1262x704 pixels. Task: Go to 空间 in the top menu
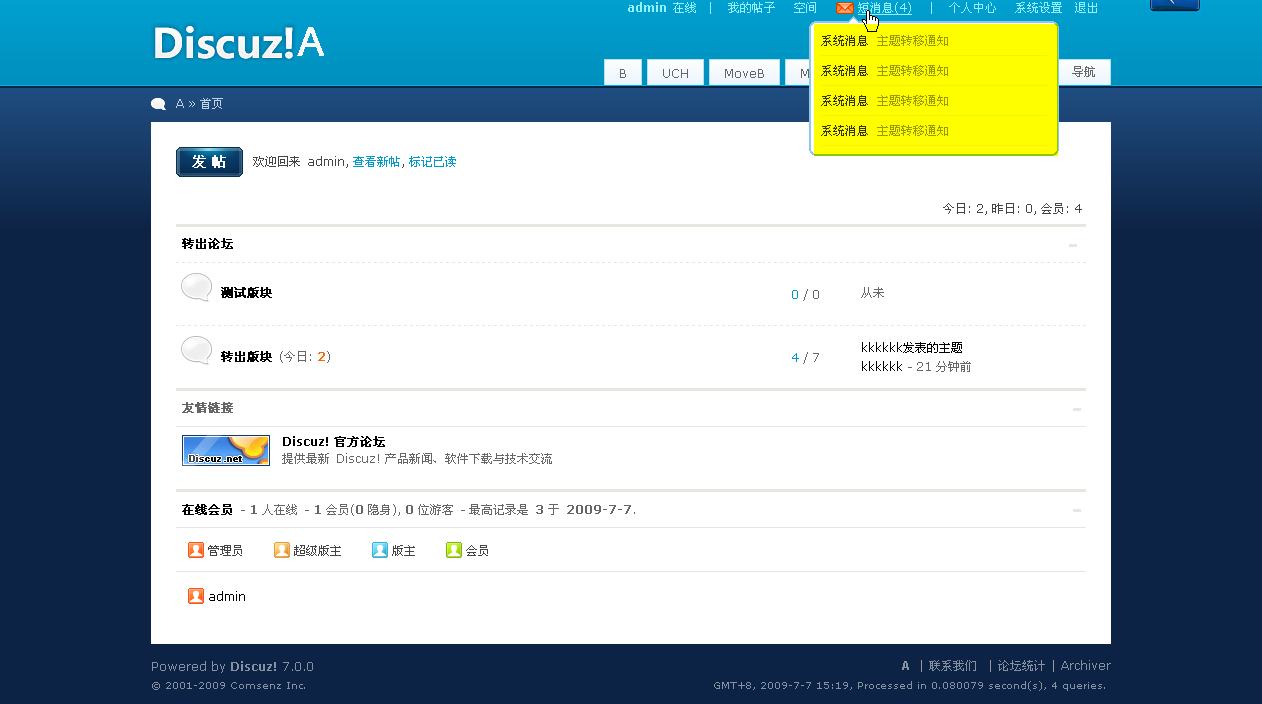pyautogui.click(x=805, y=8)
